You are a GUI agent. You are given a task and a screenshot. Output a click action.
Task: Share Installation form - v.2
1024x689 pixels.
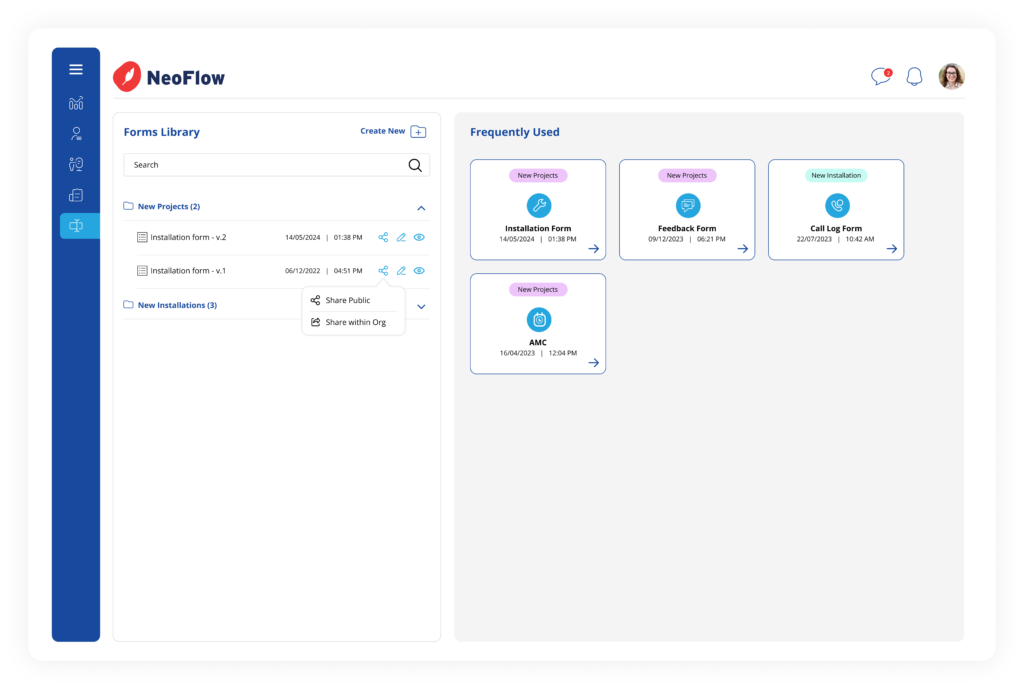383,237
